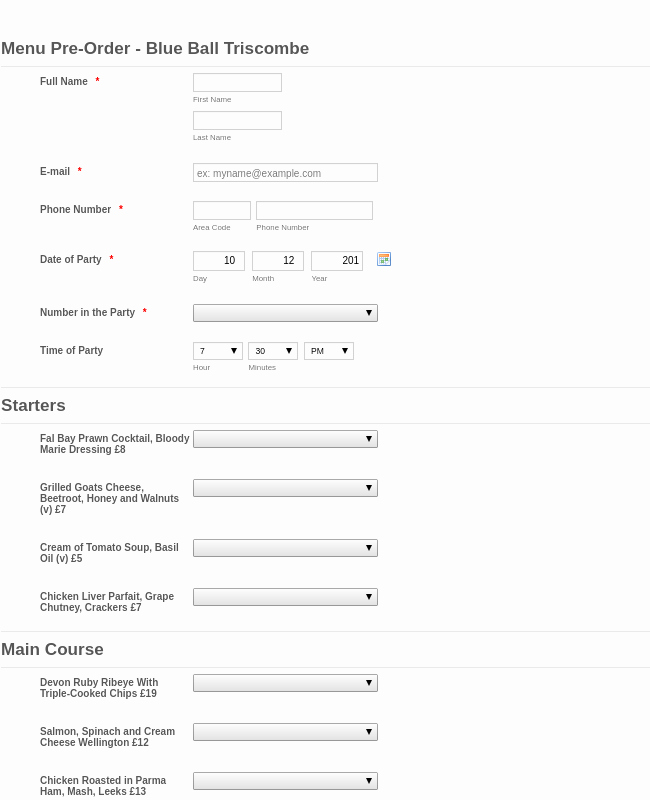Viewport: 650px width, 800px height.
Task: Click the First Name input field
Action: [x=237, y=83]
